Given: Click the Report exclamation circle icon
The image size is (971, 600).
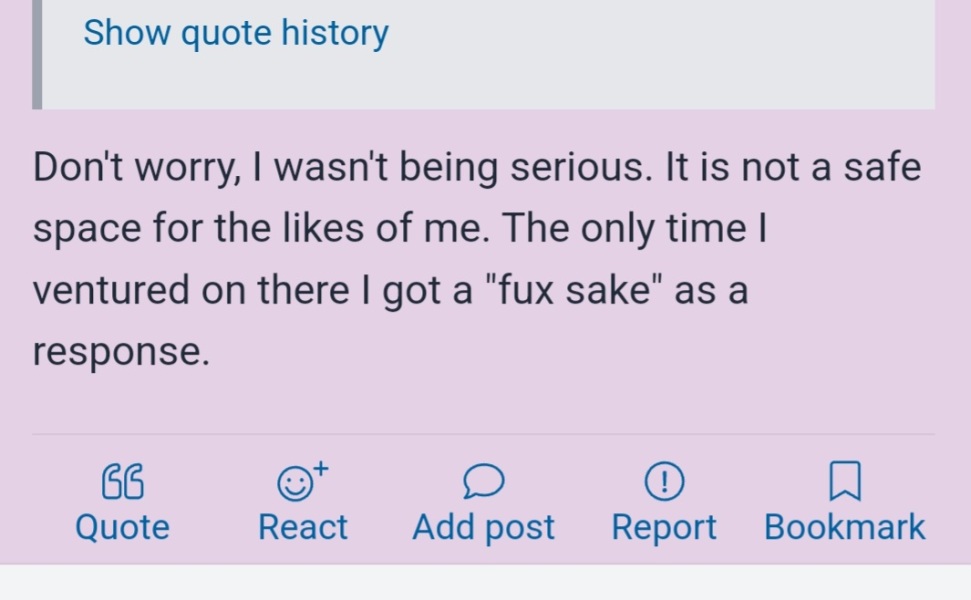Looking at the screenshot, I should pos(664,484).
